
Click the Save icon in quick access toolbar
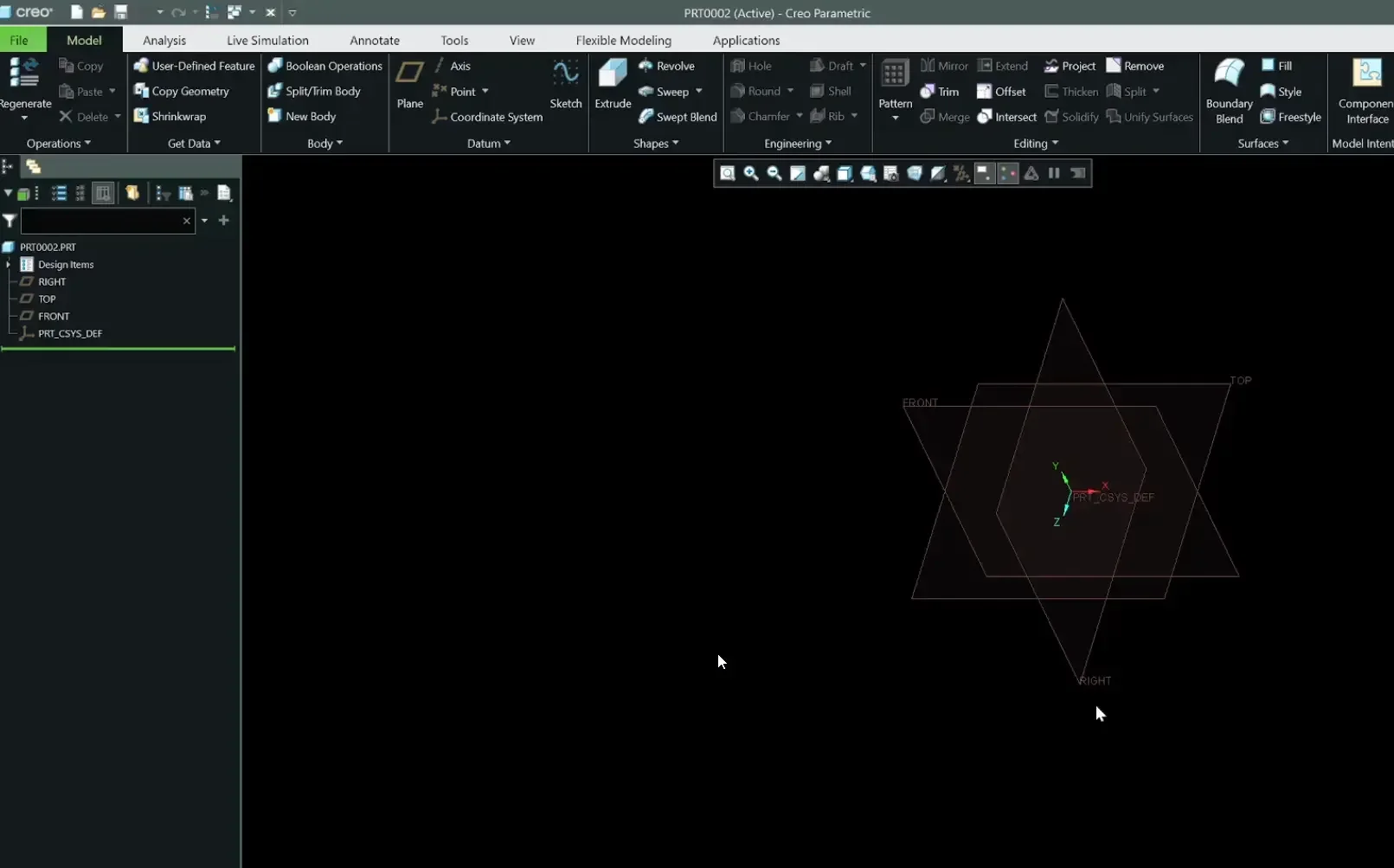[121, 12]
